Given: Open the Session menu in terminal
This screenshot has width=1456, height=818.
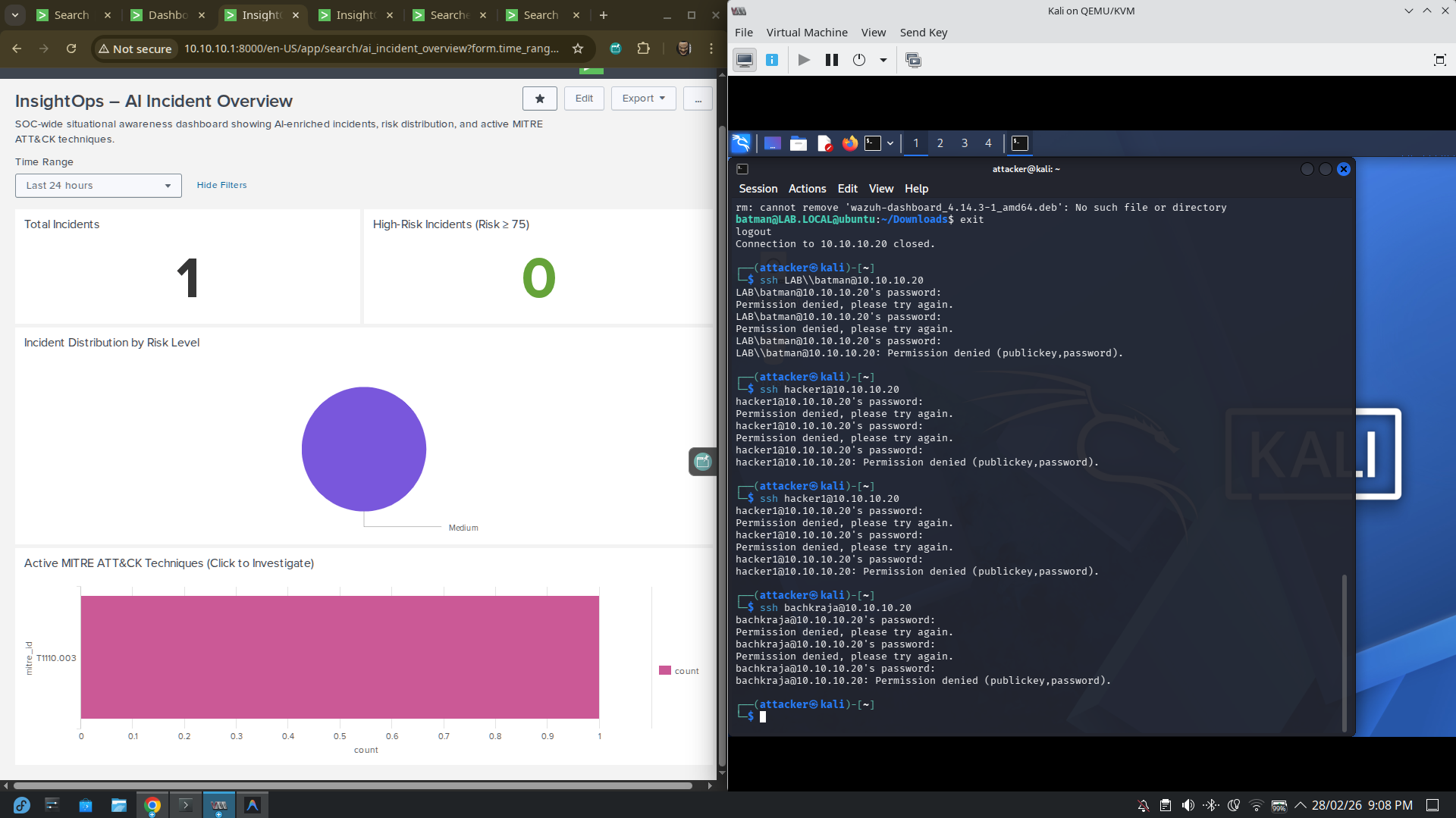Looking at the screenshot, I should click(x=758, y=189).
